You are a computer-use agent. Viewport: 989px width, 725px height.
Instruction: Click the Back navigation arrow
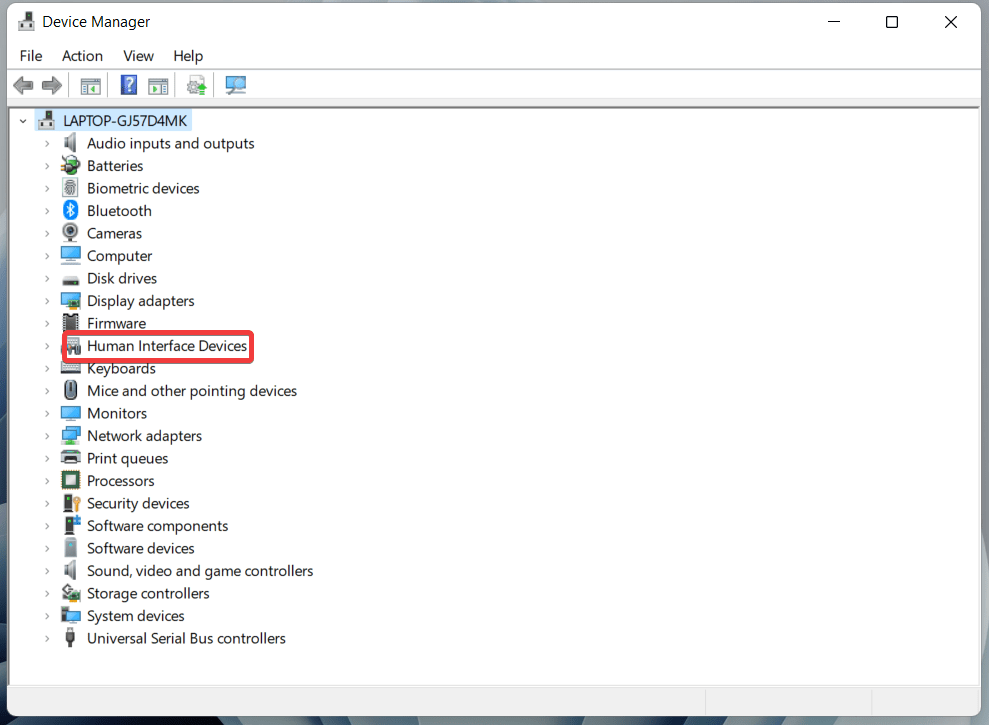(x=23, y=85)
